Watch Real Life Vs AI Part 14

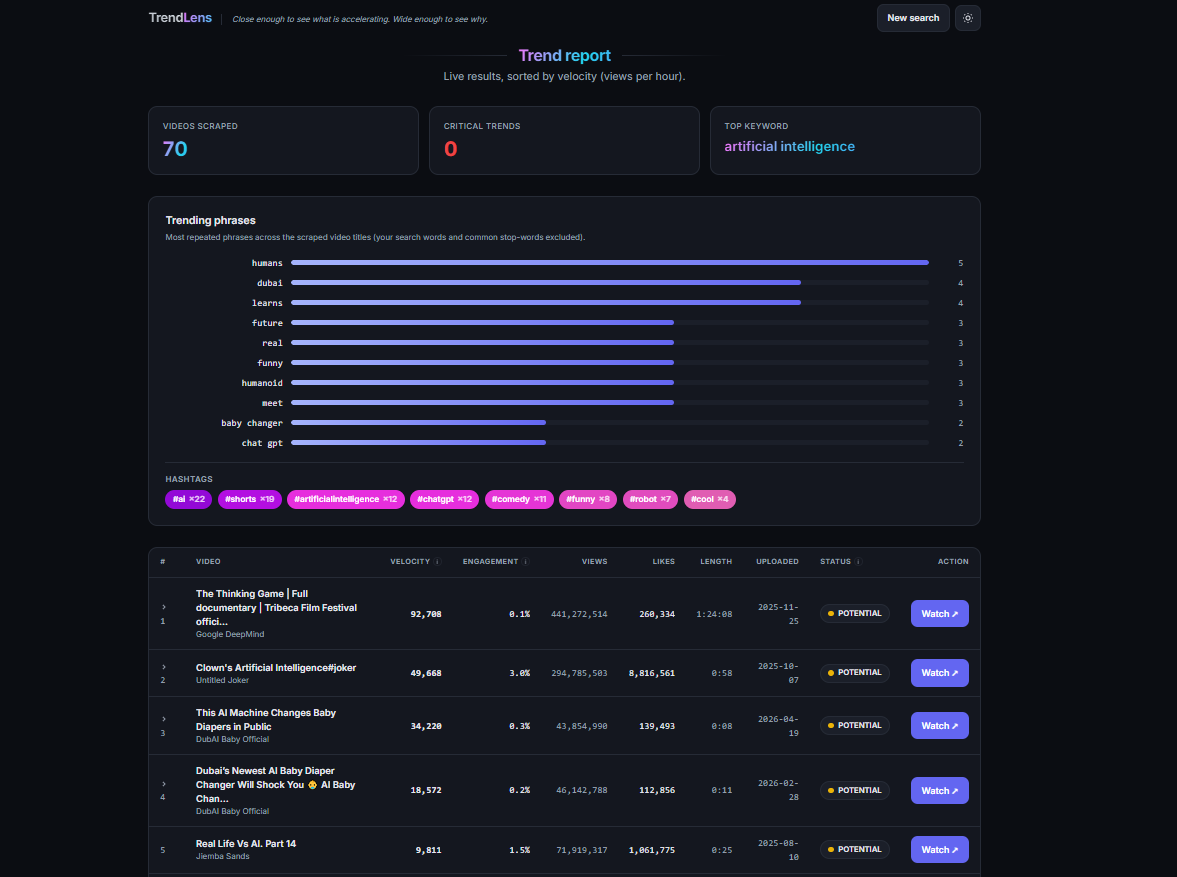[x=939, y=849]
